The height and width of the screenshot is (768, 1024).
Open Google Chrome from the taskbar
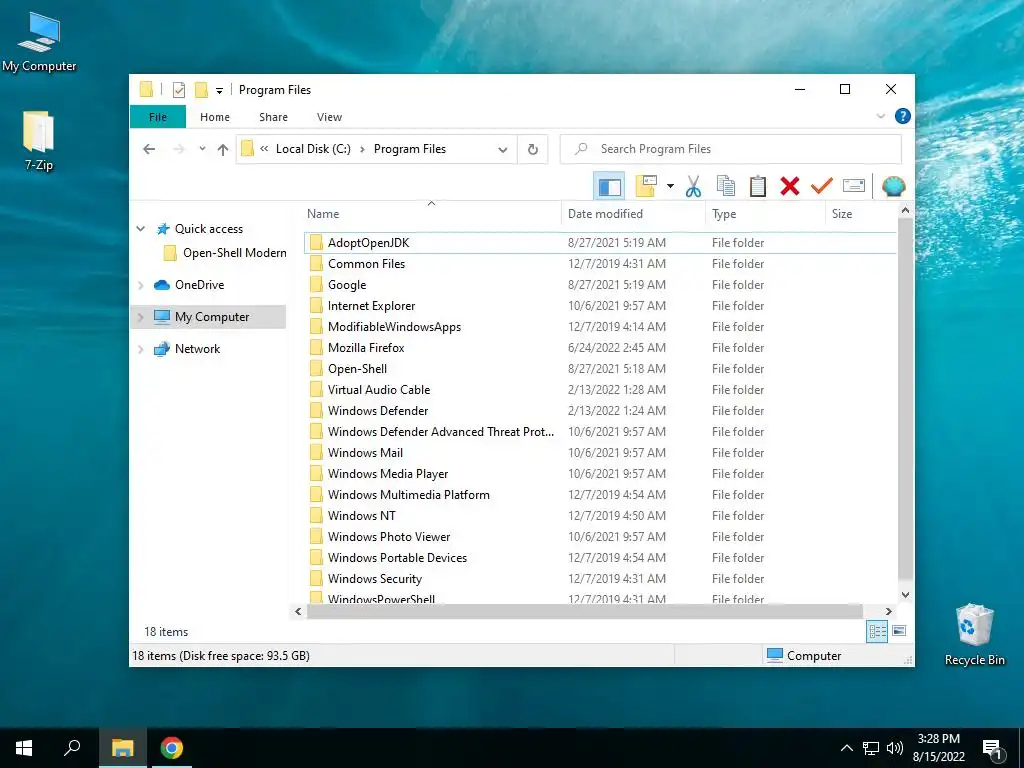point(172,748)
